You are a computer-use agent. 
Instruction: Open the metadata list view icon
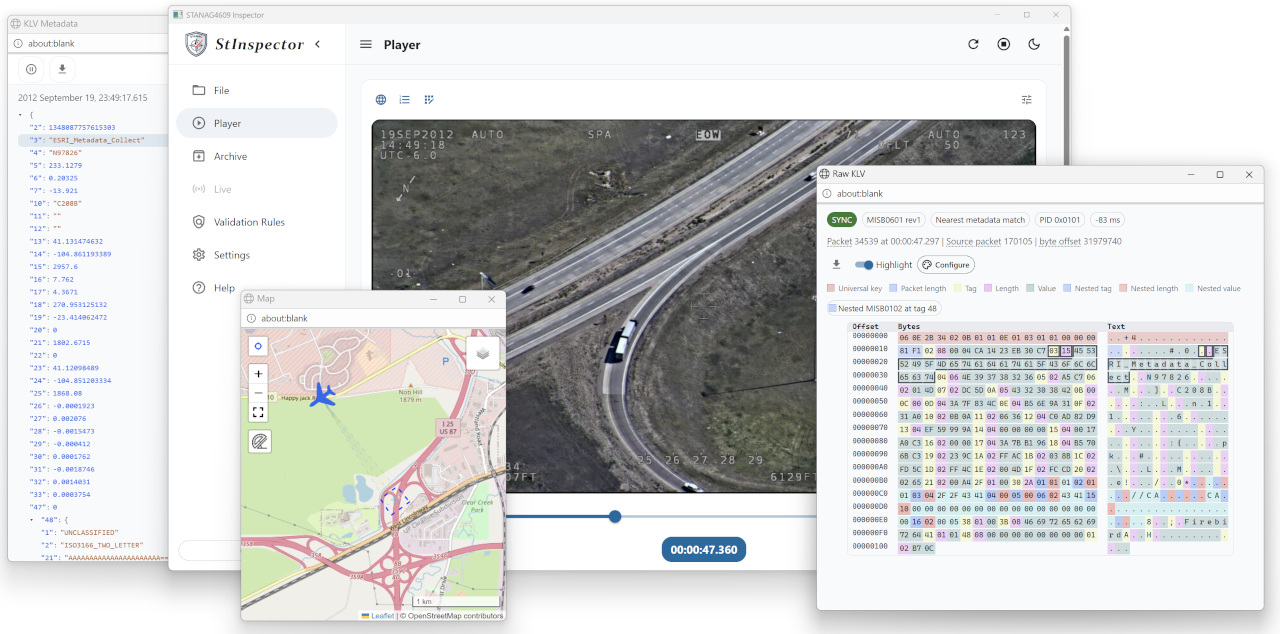click(x=405, y=100)
